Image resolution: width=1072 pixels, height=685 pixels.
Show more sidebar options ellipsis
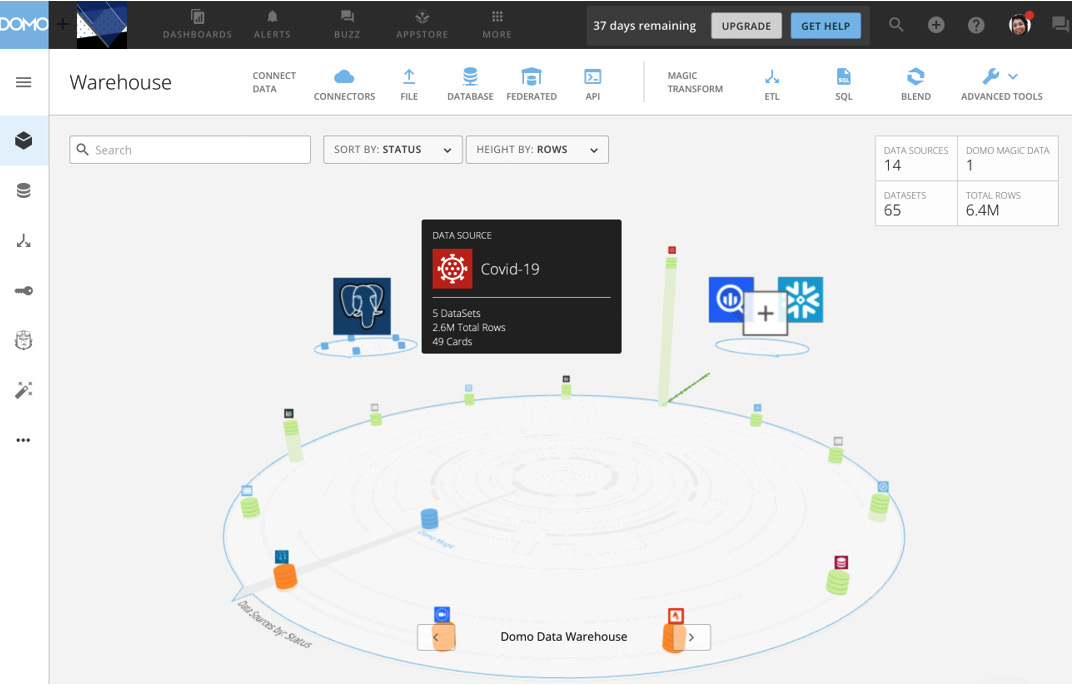[x=23, y=440]
